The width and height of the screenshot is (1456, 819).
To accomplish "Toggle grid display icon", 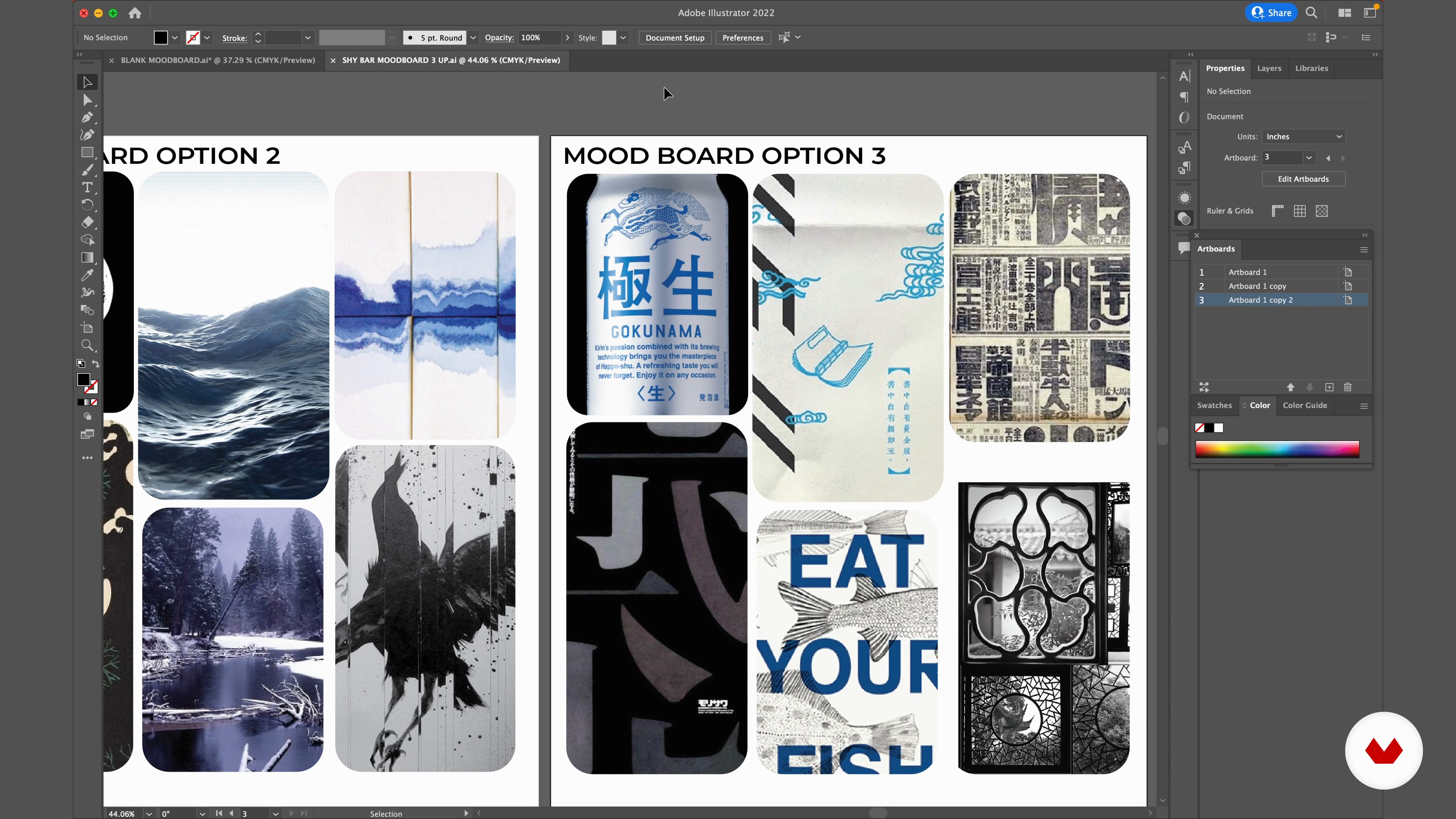I will 1299,211.
